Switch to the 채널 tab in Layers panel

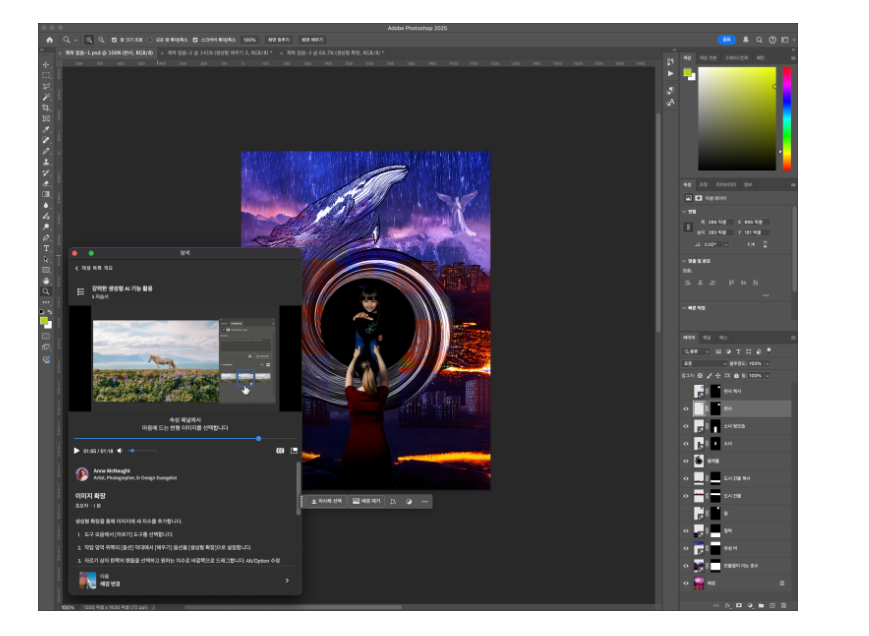tap(707, 337)
